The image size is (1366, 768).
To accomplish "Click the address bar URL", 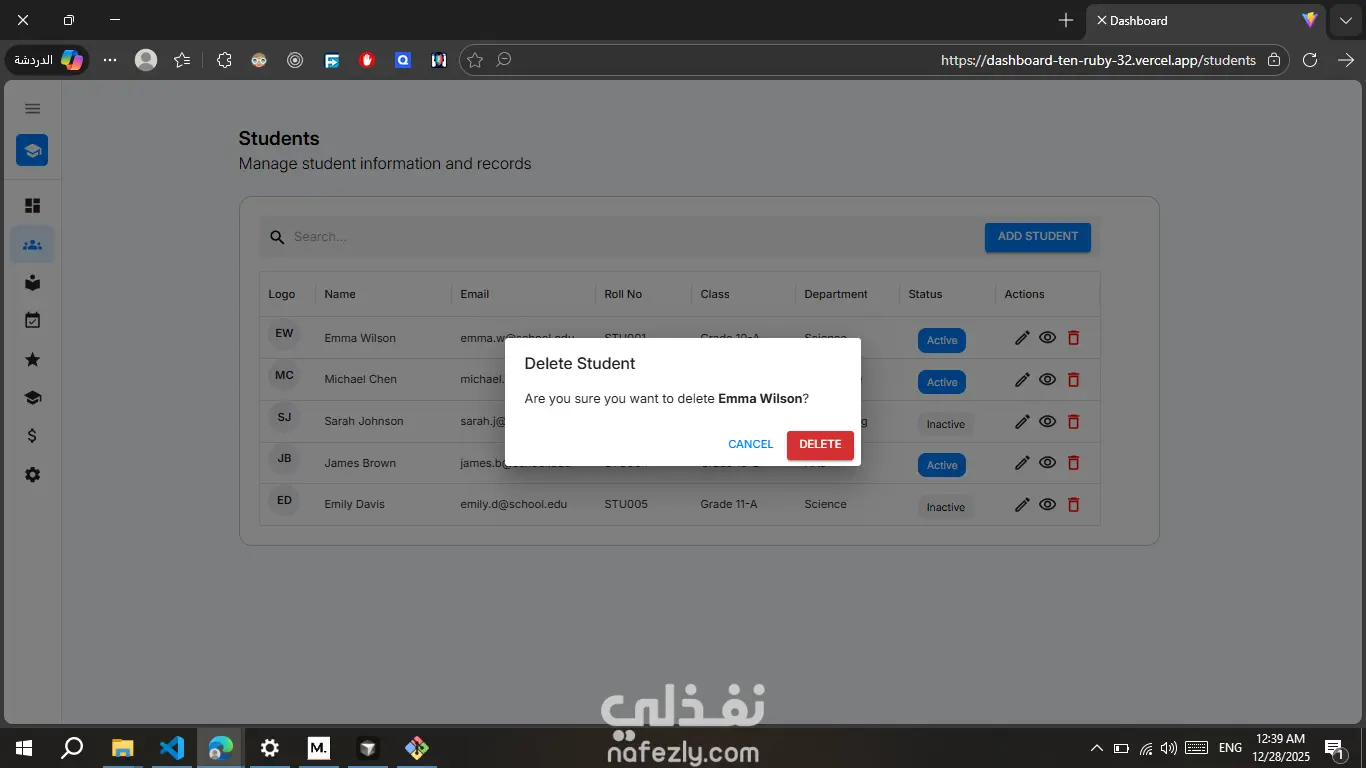I will pyautogui.click(x=1098, y=60).
